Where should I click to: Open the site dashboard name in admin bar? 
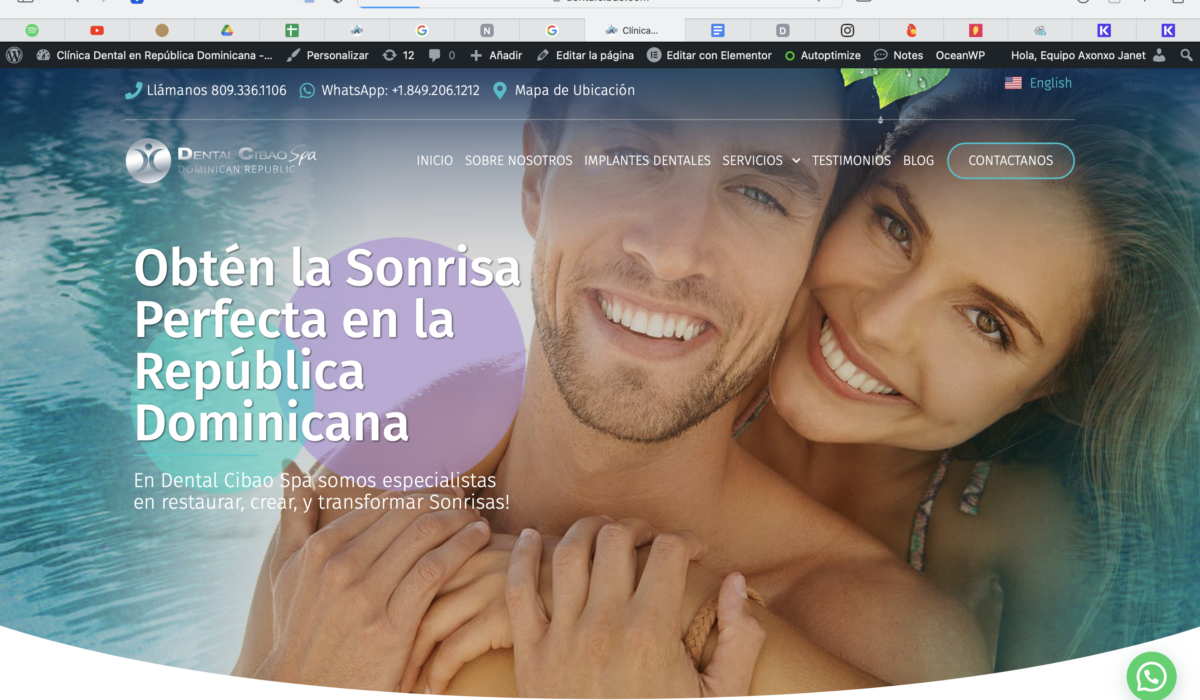click(x=154, y=55)
